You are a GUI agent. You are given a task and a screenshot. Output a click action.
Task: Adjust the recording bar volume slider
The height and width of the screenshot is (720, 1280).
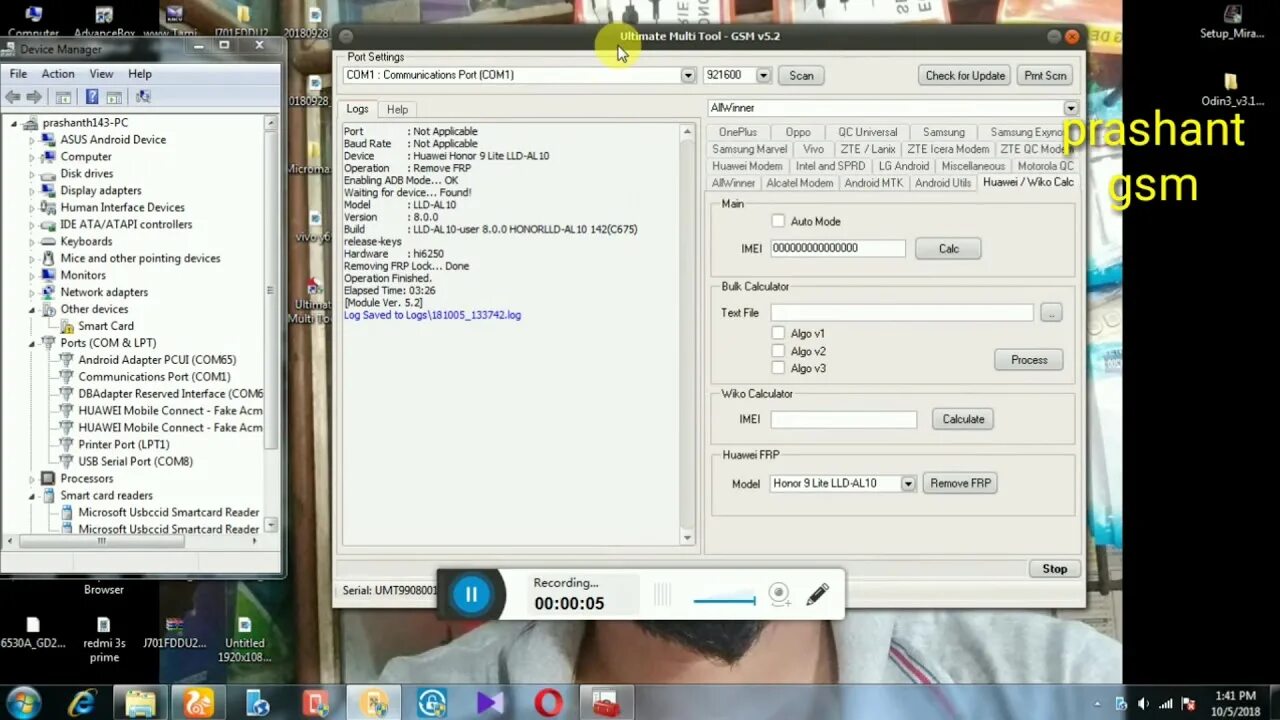(724, 600)
